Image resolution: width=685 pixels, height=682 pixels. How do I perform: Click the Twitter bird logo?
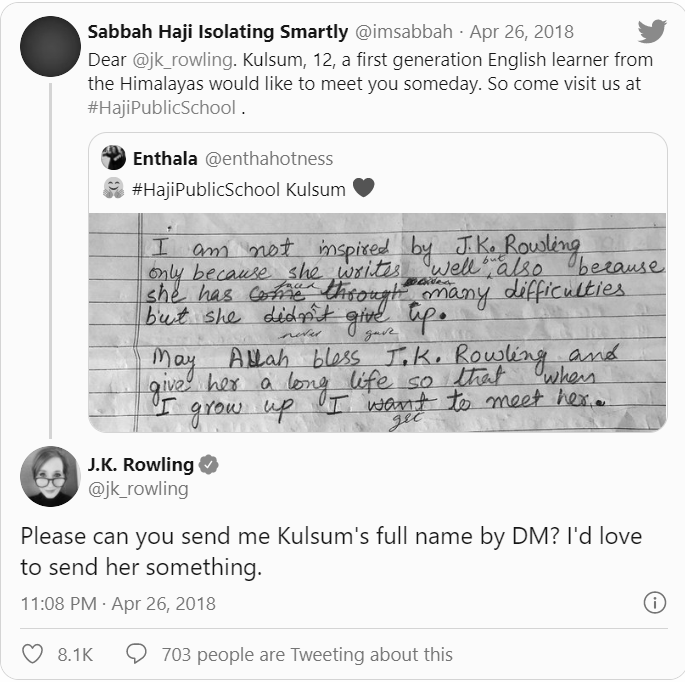(x=652, y=31)
